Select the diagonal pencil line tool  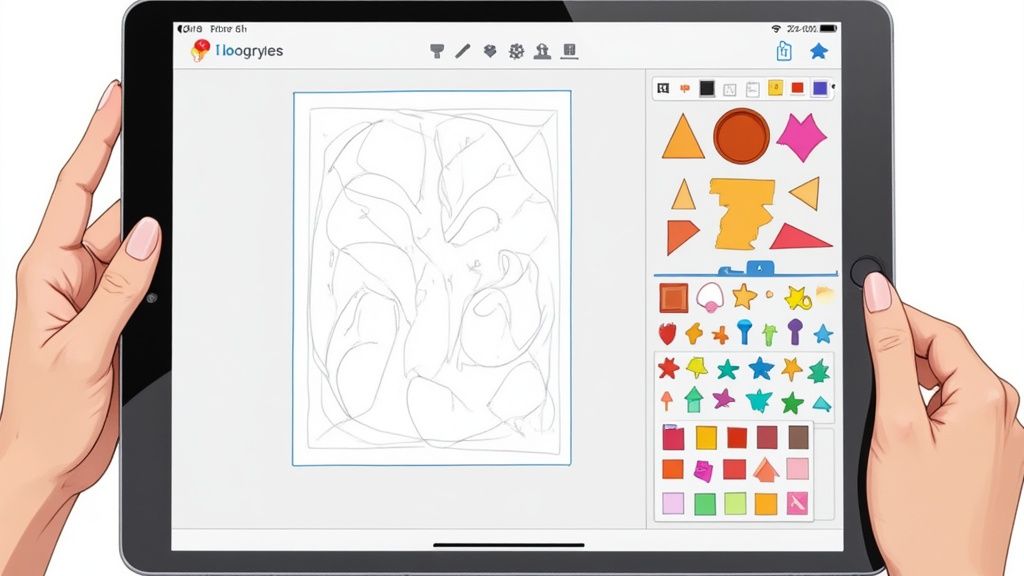coord(463,51)
